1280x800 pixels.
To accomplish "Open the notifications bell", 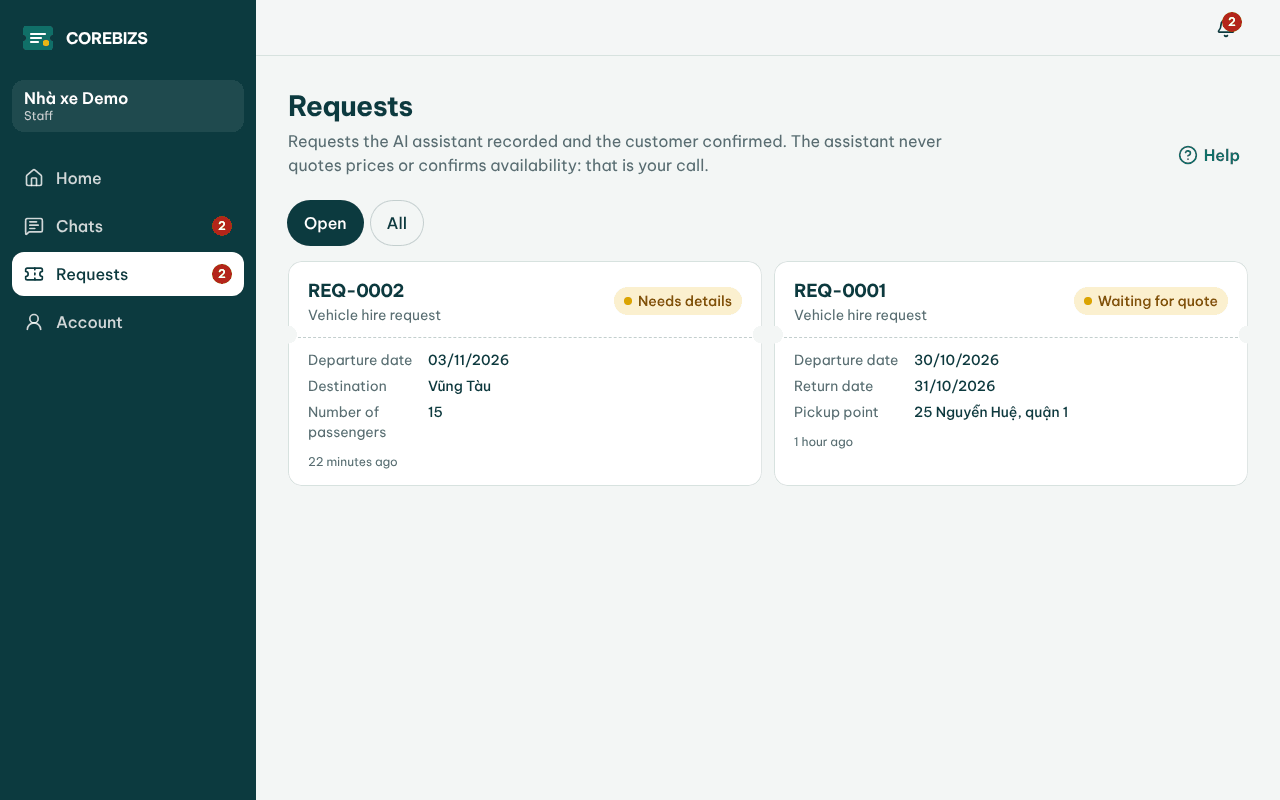I will pos(1225,28).
